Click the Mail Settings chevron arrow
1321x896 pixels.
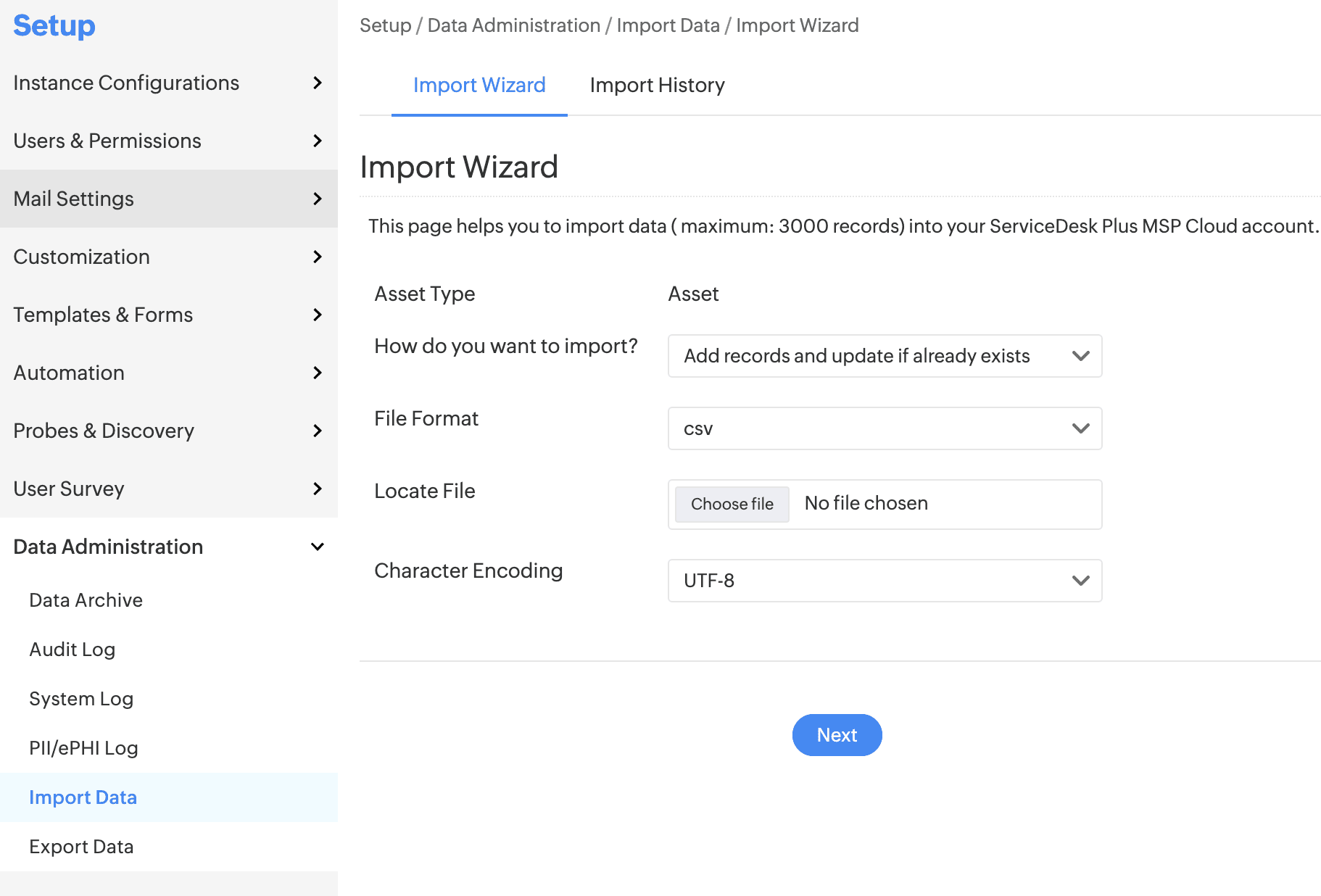(x=317, y=199)
